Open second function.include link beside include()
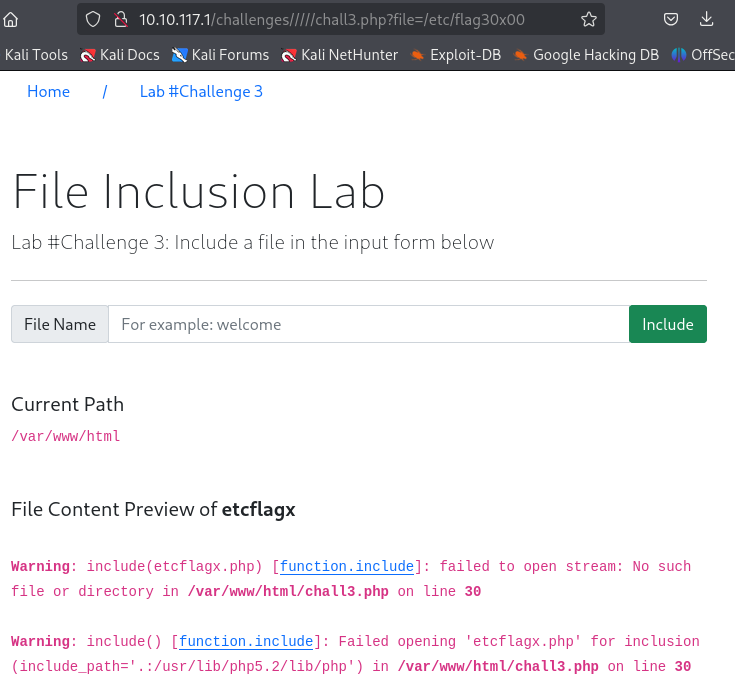Viewport: 735px width, 680px height. pos(246,641)
